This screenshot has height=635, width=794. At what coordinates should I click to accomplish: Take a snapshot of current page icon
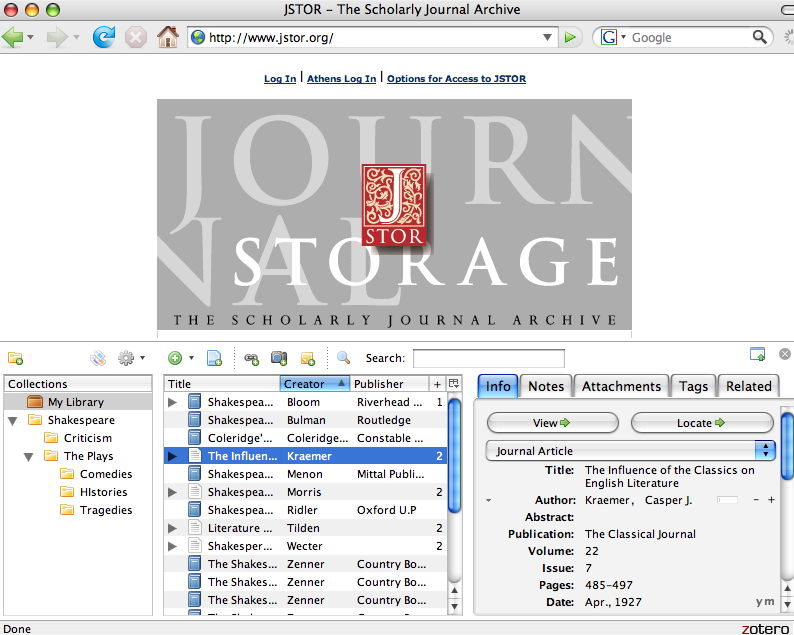[279, 358]
